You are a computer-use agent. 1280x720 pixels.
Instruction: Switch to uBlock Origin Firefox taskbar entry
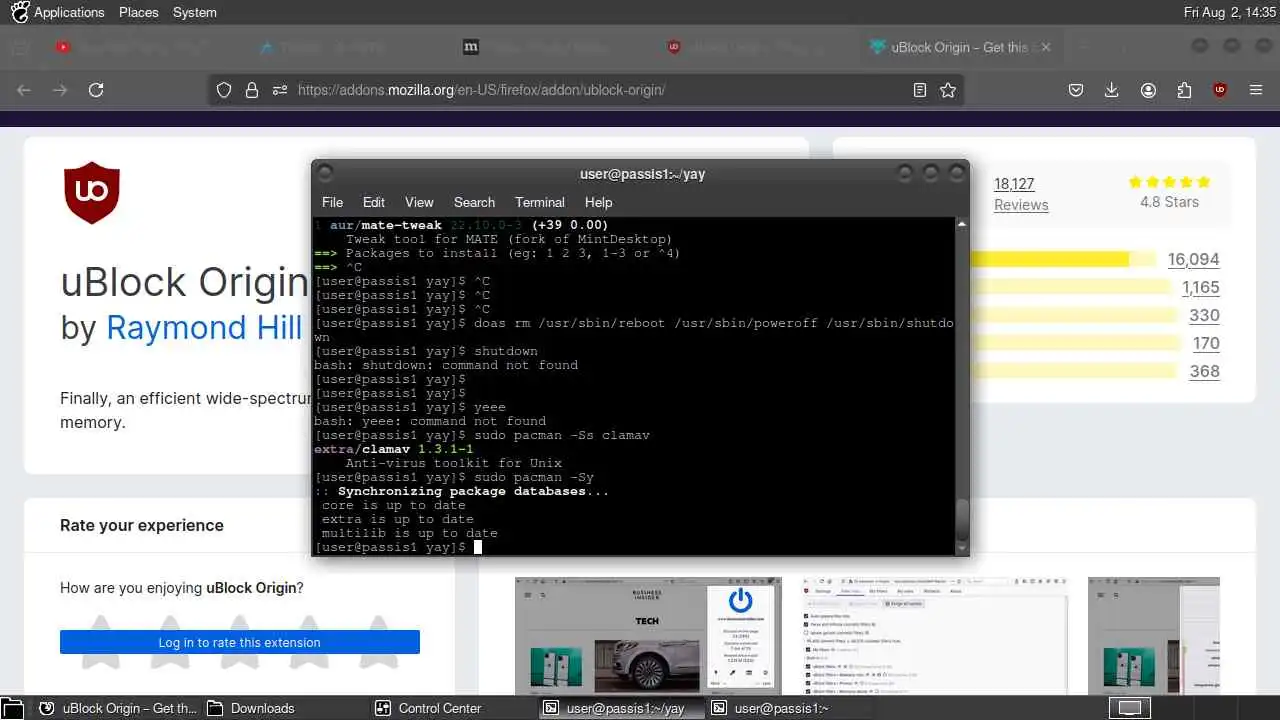tap(118, 708)
